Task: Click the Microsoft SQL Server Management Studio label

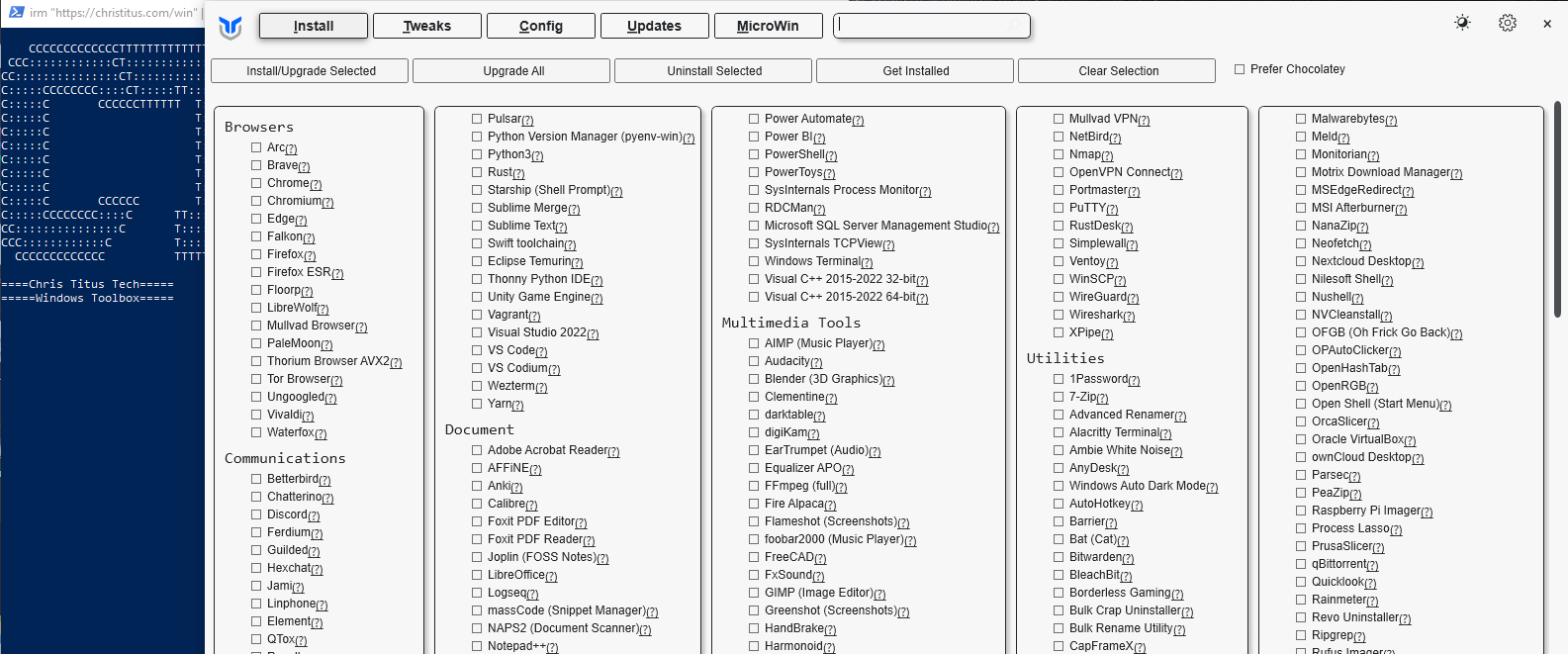Action: [x=876, y=226]
